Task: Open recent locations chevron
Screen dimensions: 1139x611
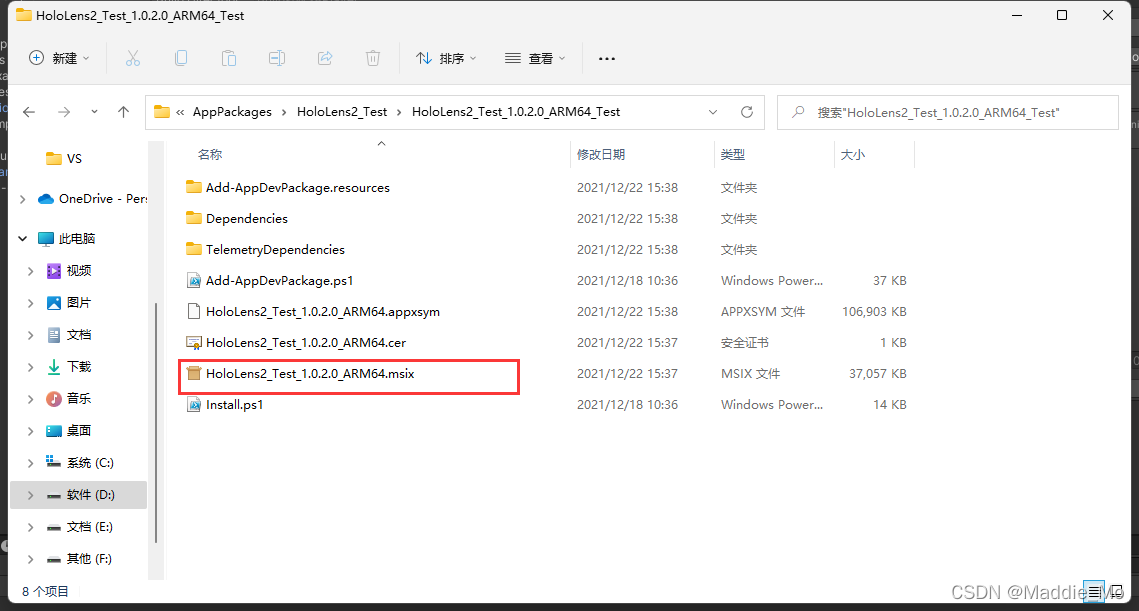Action: pos(94,112)
